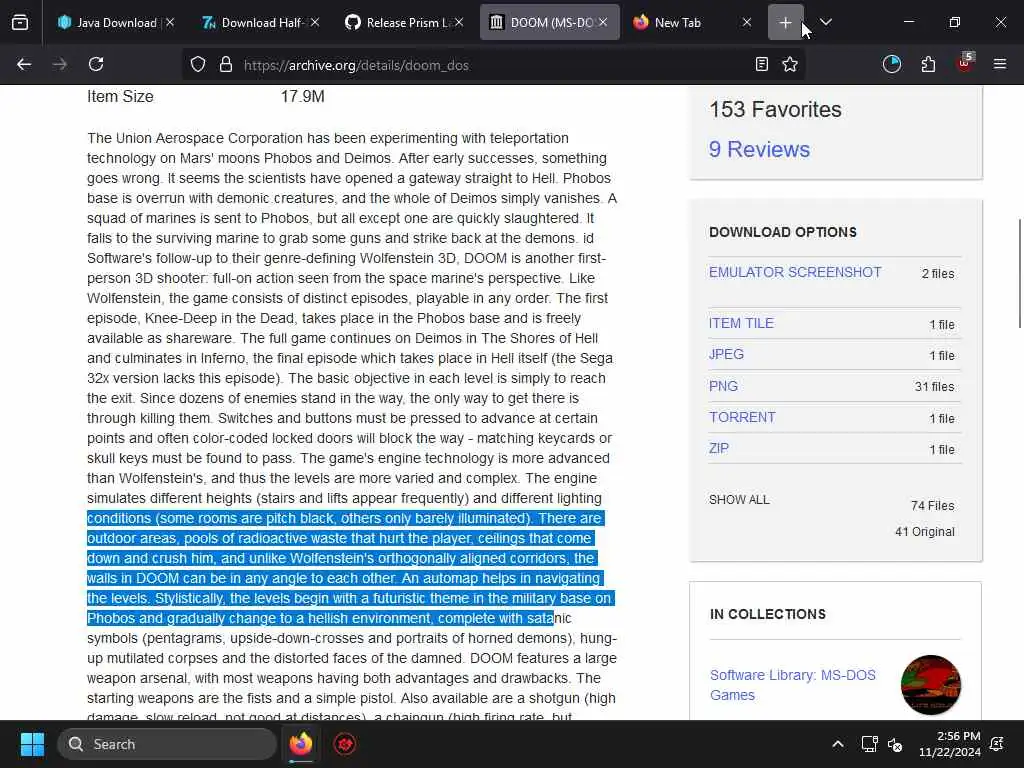Image resolution: width=1024 pixels, height=768 pixels.
Task: Open the Firefox hamburger menu
Action: coord(1000,65)
